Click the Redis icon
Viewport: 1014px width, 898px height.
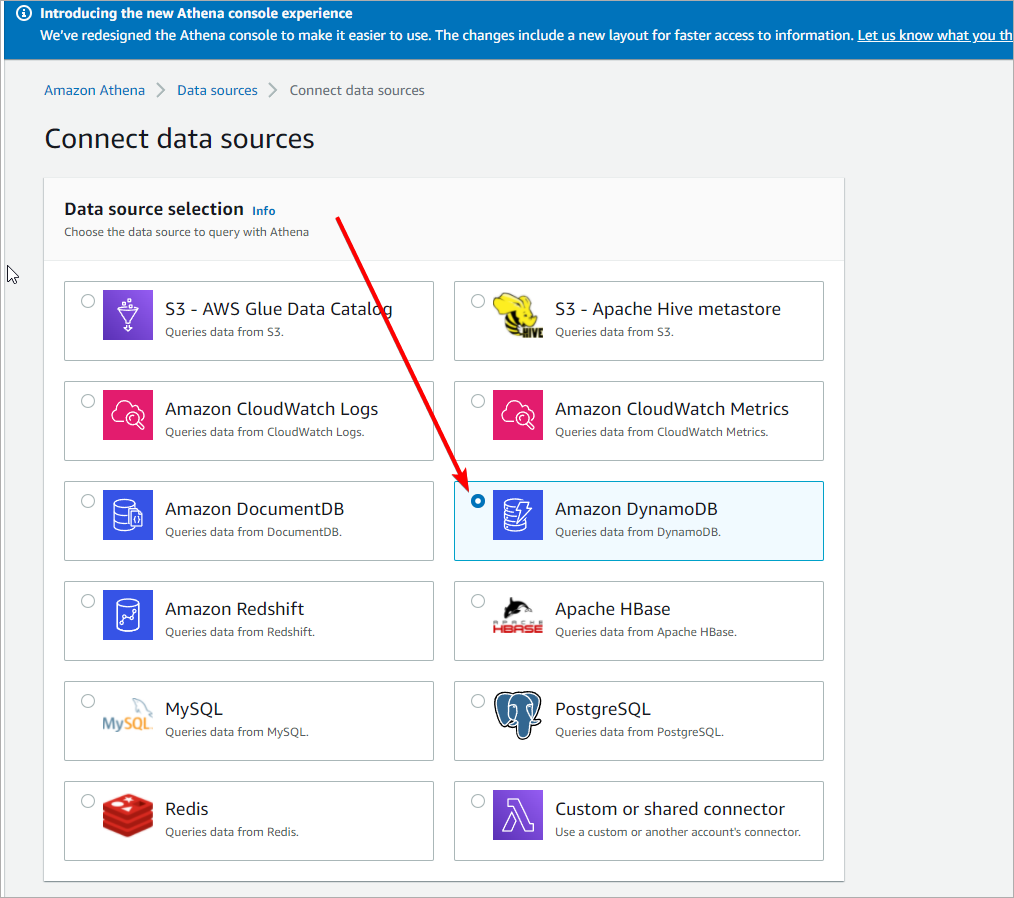(127, 814)
